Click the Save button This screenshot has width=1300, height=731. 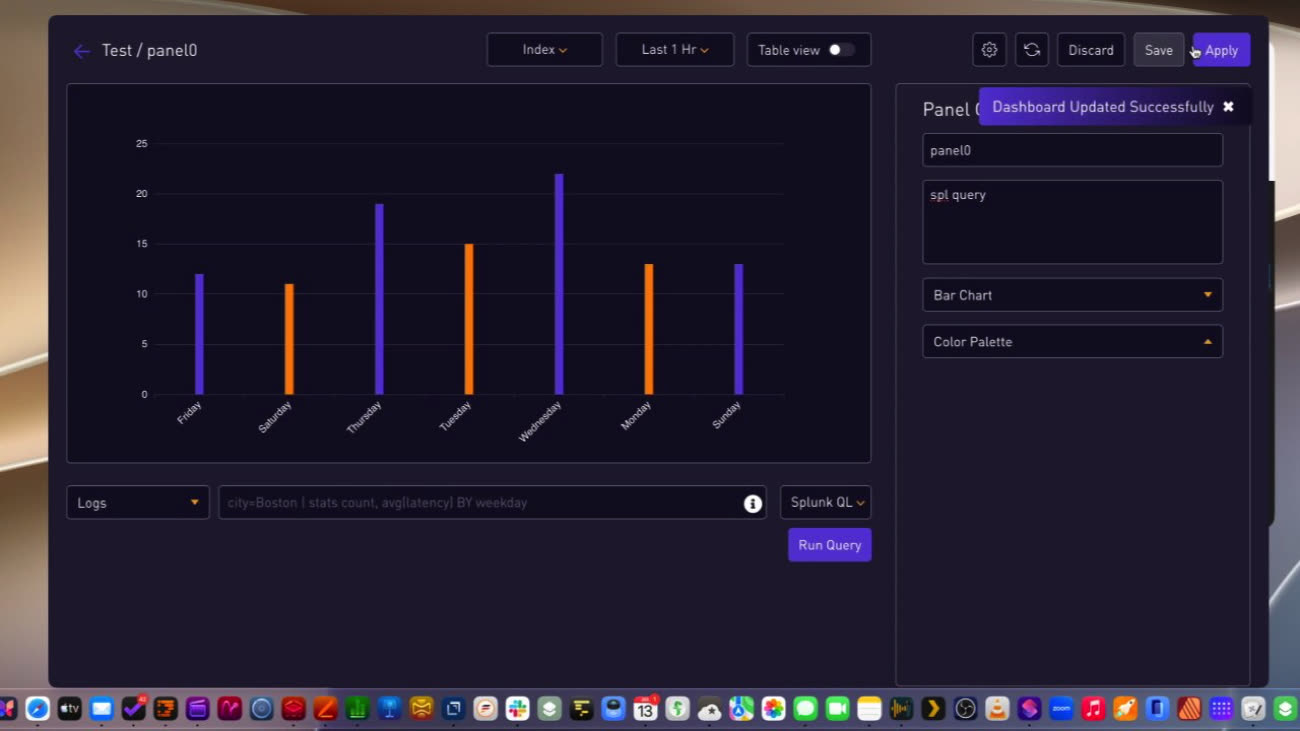point(1159,50)
